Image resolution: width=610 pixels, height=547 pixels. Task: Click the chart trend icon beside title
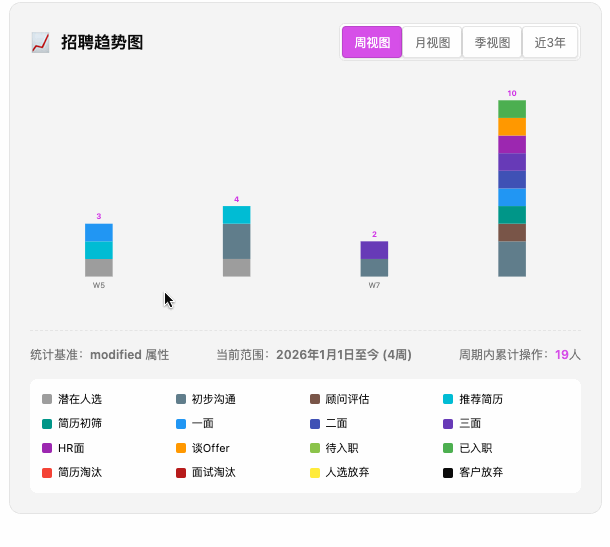[x=40, y=43]
